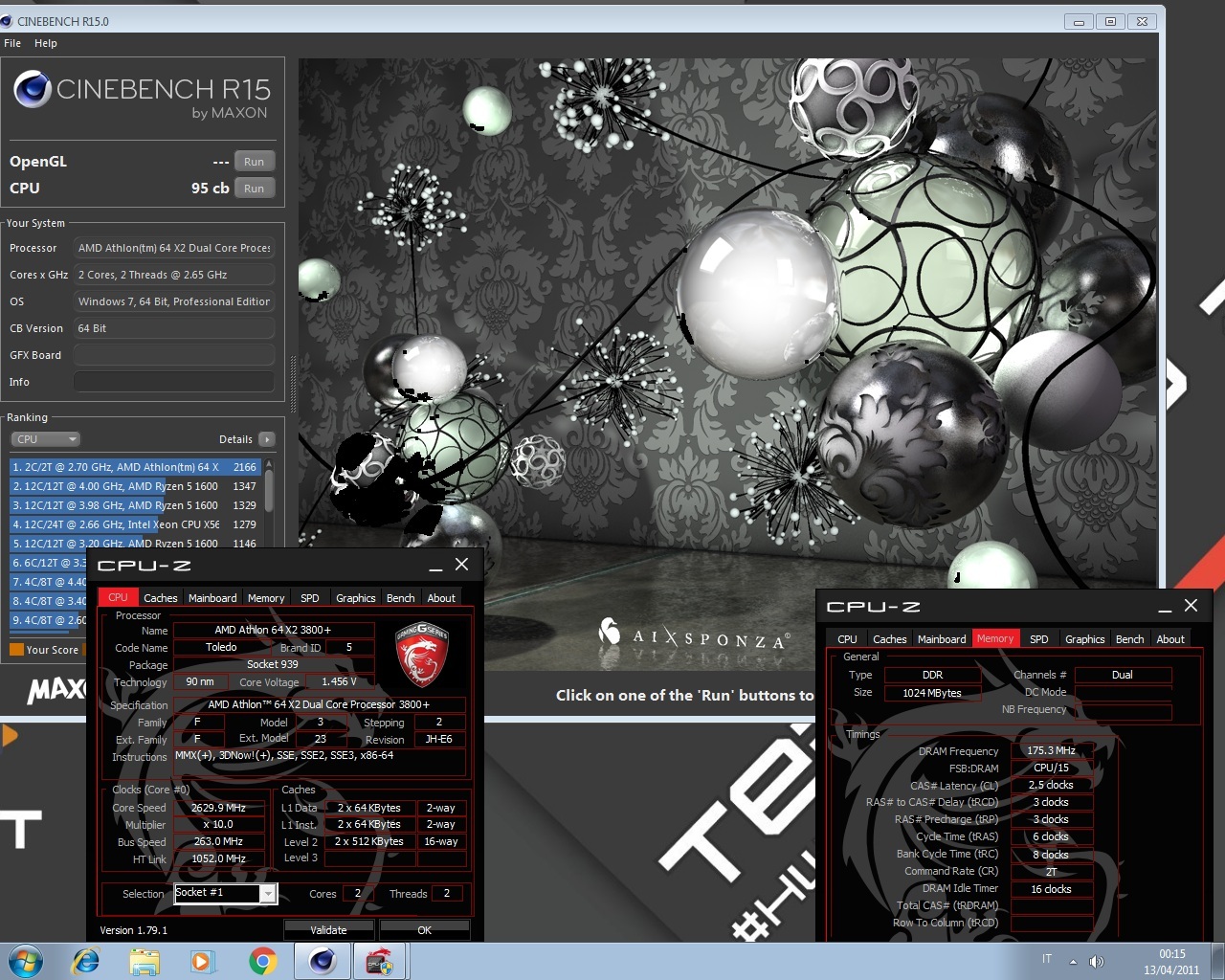Switch to Caches tab in left CPU-Z window
1225x980 pixels.
(x=161, y=597)
